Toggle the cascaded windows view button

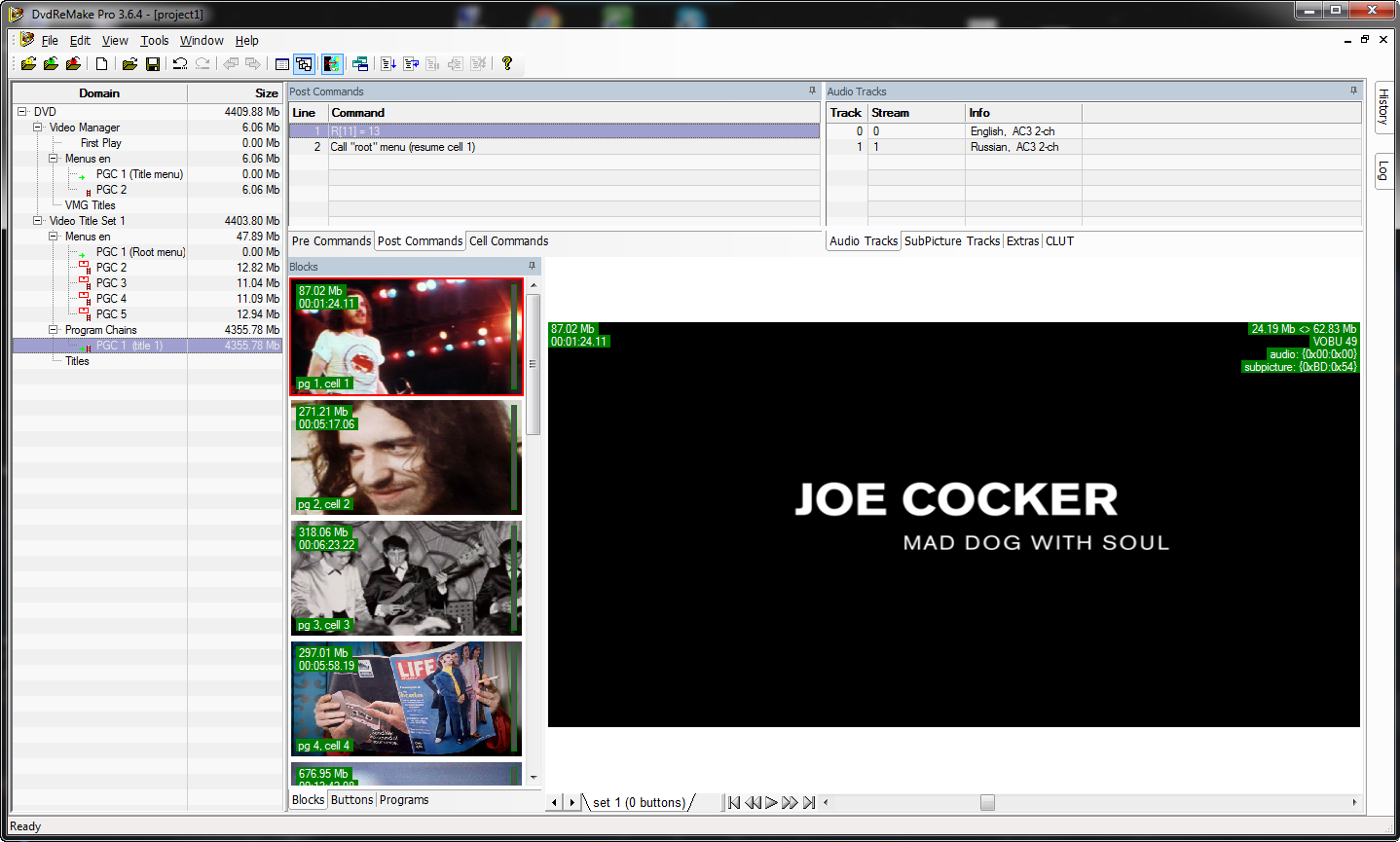click(x=304, y=63)
